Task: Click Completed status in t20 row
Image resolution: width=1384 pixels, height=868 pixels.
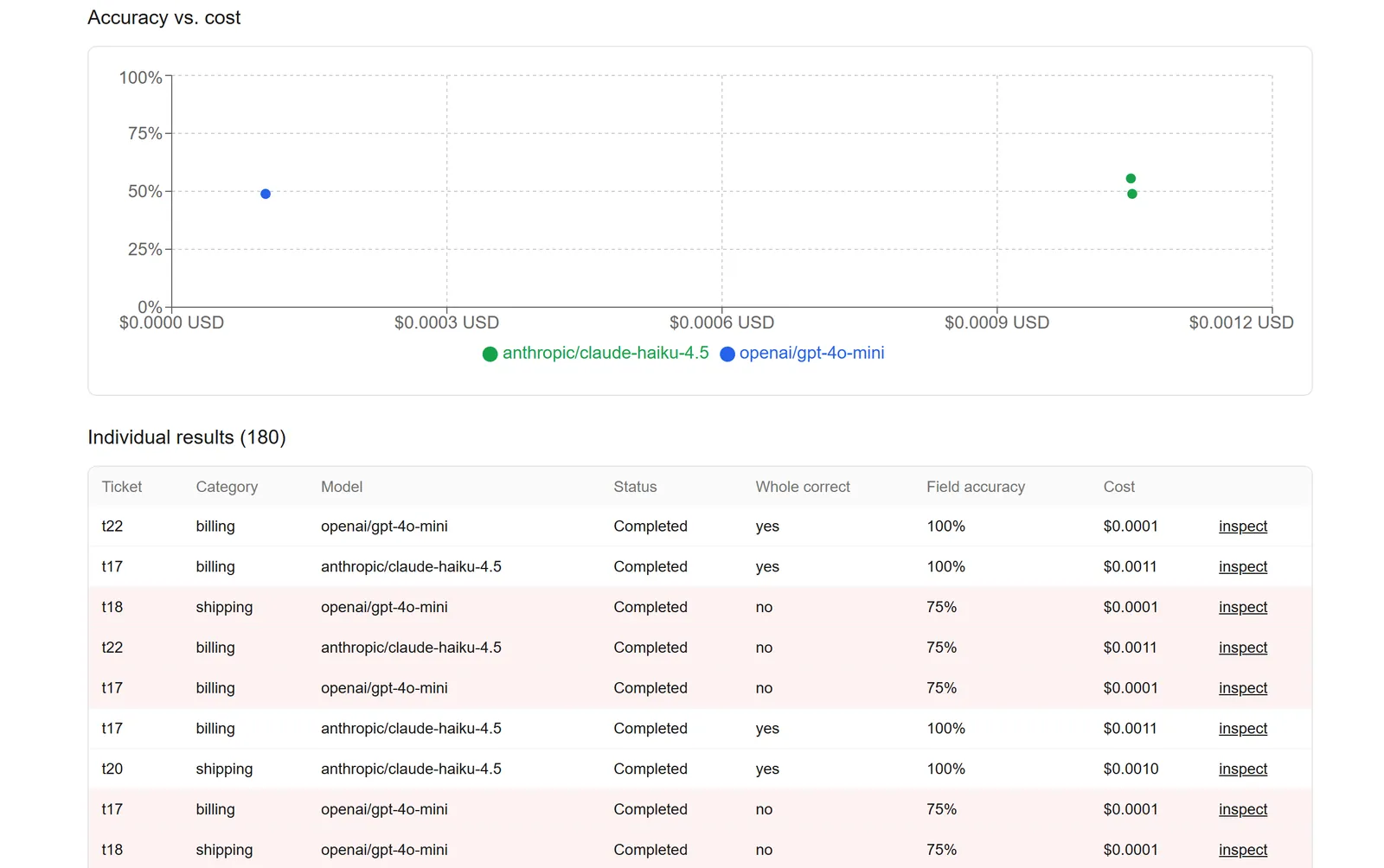Action: 650,769
